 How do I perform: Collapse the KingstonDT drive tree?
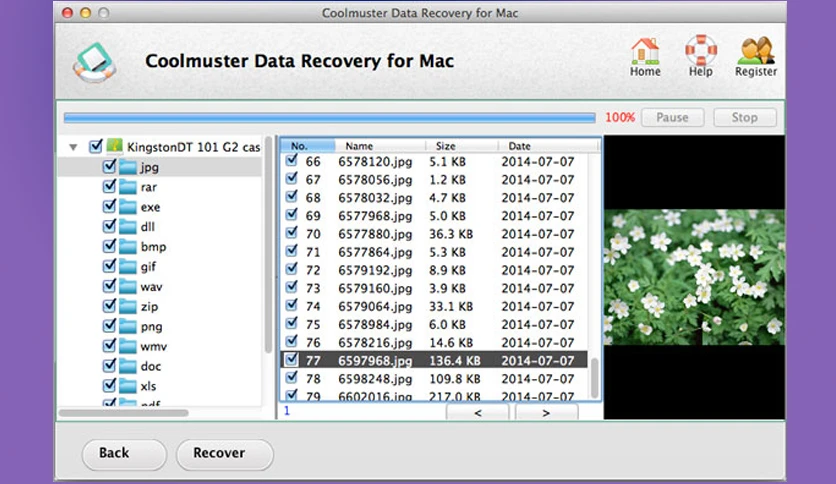pyautogui.click(x=74, y=147)
